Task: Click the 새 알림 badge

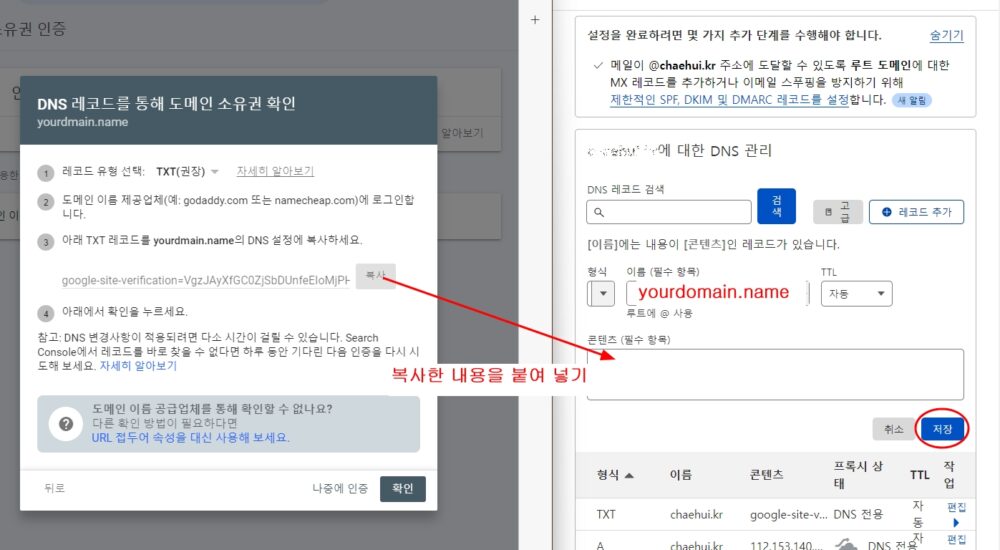Action: click(x=911, y=100)
